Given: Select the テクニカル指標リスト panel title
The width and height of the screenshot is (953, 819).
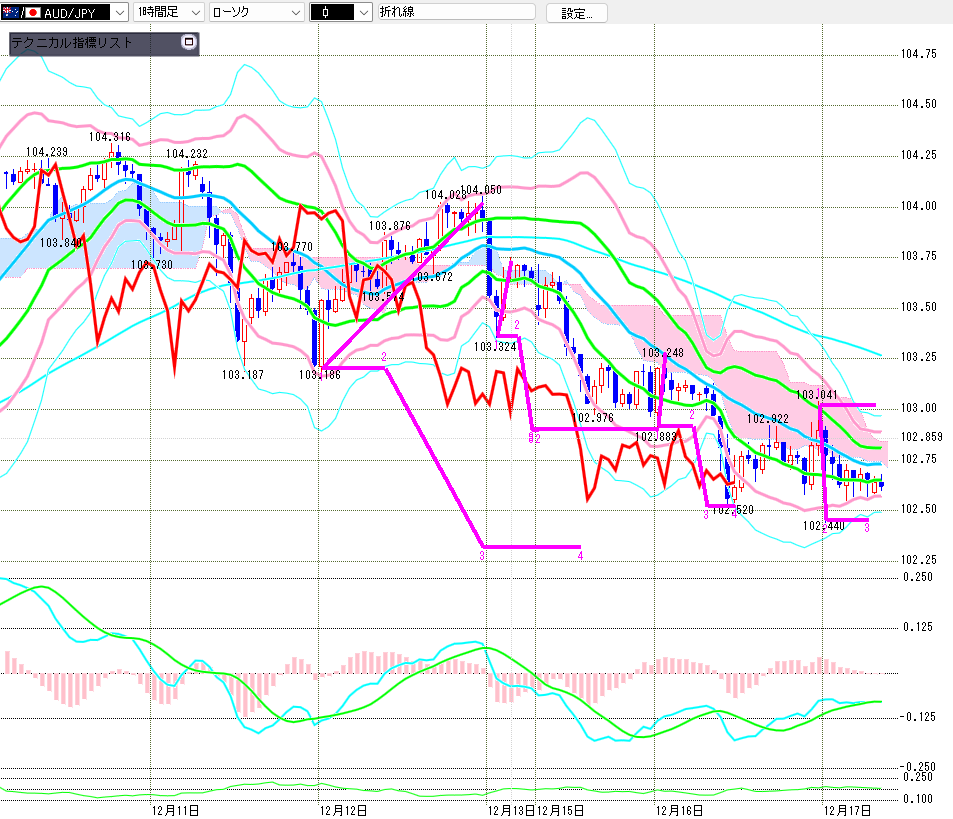Looking at the screenshot, I should point(70,44).
